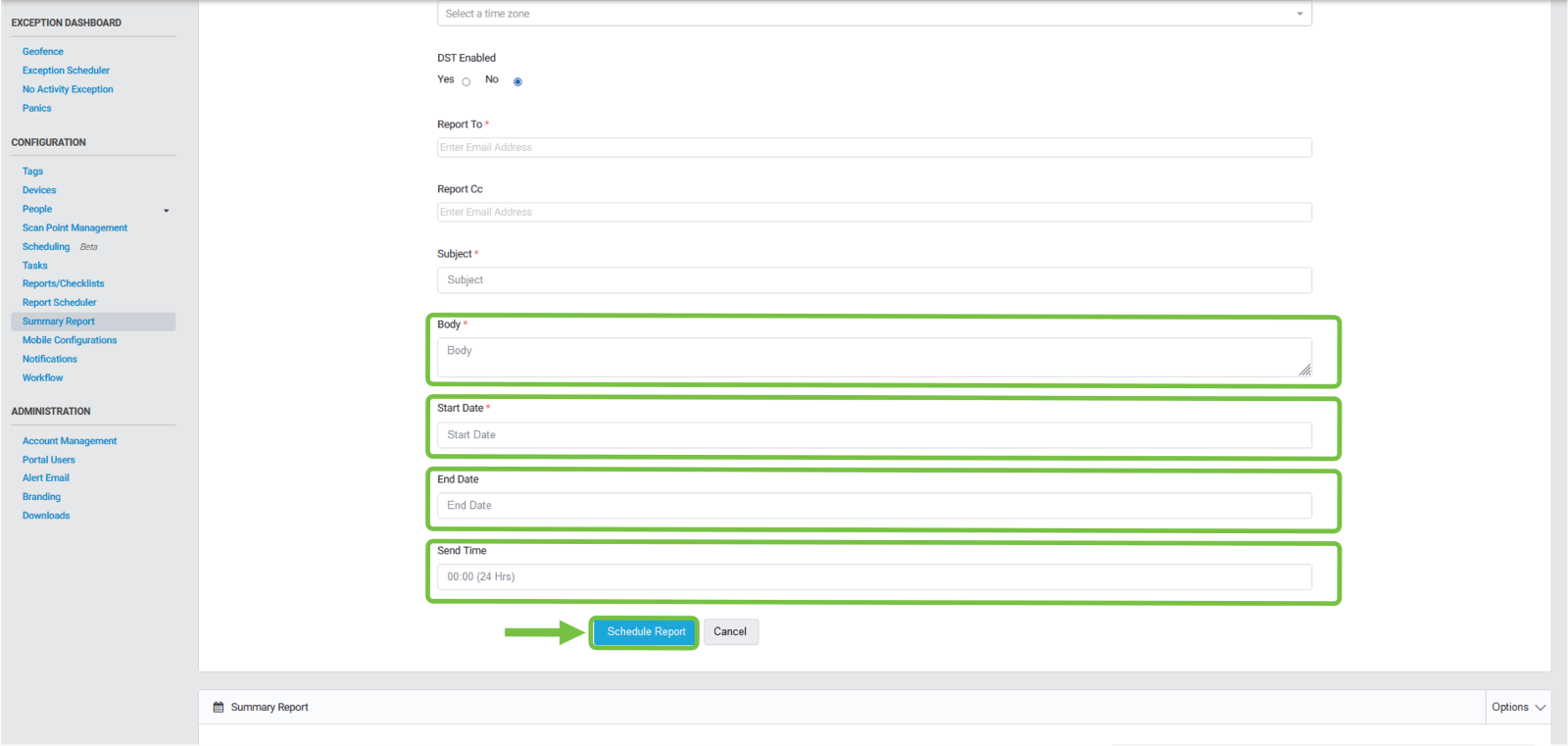Click the calendar icon beside Summary Report
The image size is (1568, 746).
219,707
